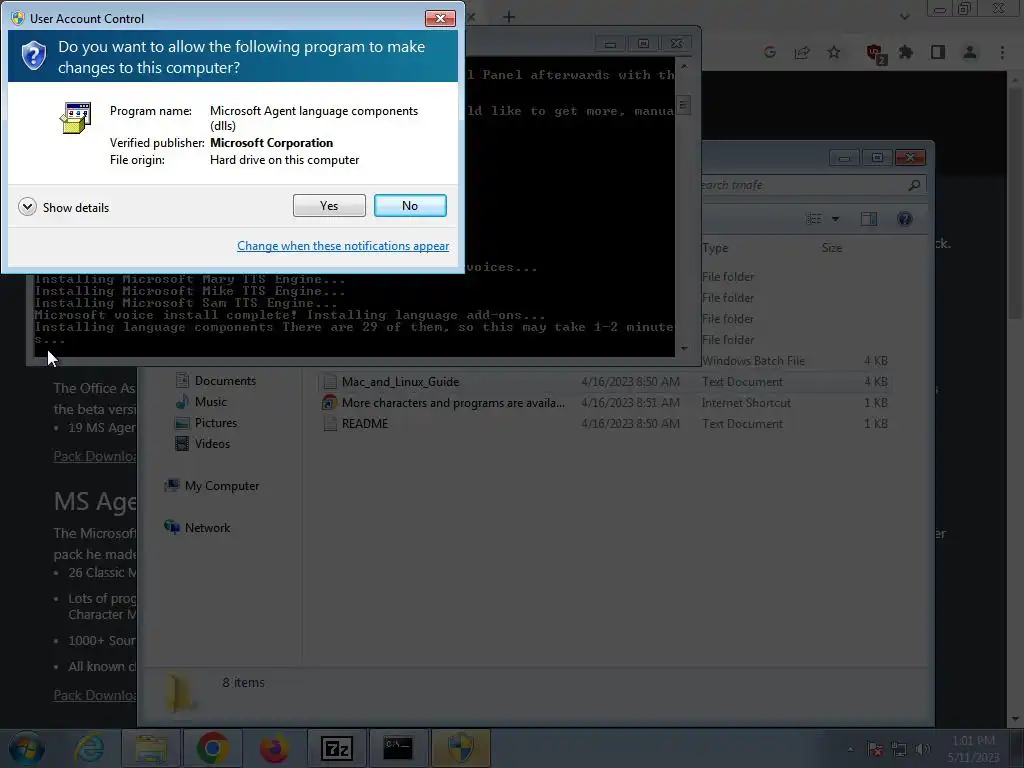Click the volume speaker tray icon
Image resolution: width=1024 pixels, height=768 pixels.
pyautogui.click(x=922, y=749)
